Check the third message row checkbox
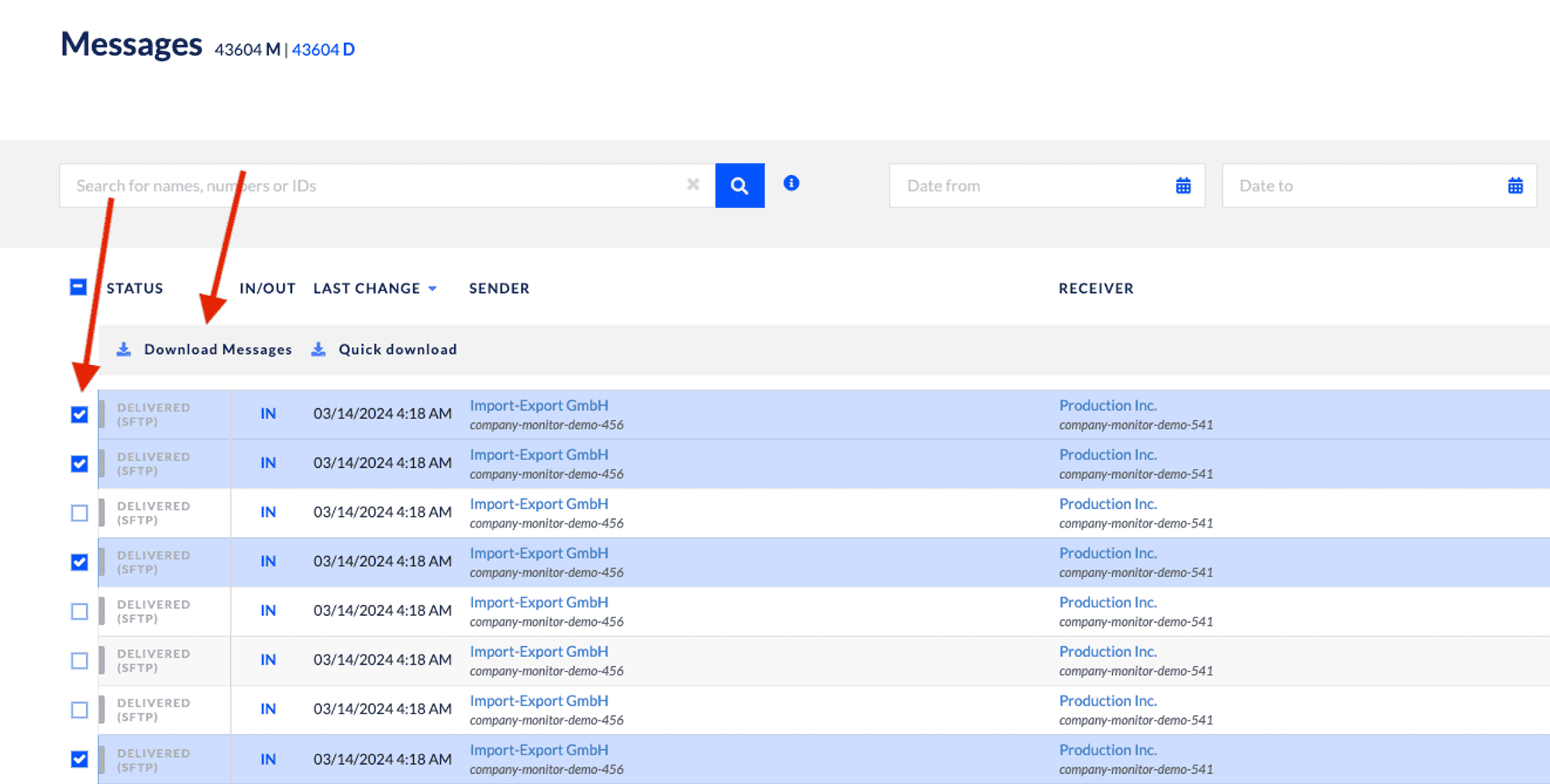Image resolution: width=1550 pixels, height=784 pixels. coord(79,513)
